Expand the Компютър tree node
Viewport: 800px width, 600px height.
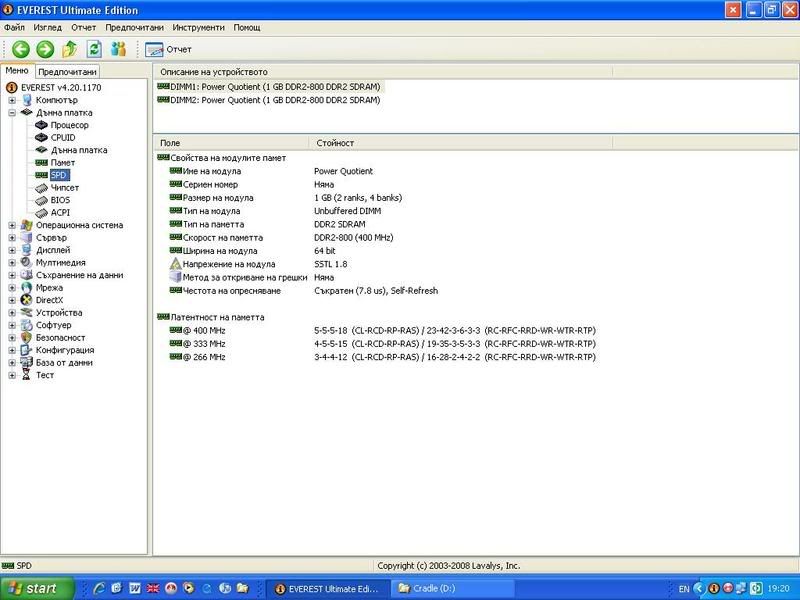pos(13,100)
